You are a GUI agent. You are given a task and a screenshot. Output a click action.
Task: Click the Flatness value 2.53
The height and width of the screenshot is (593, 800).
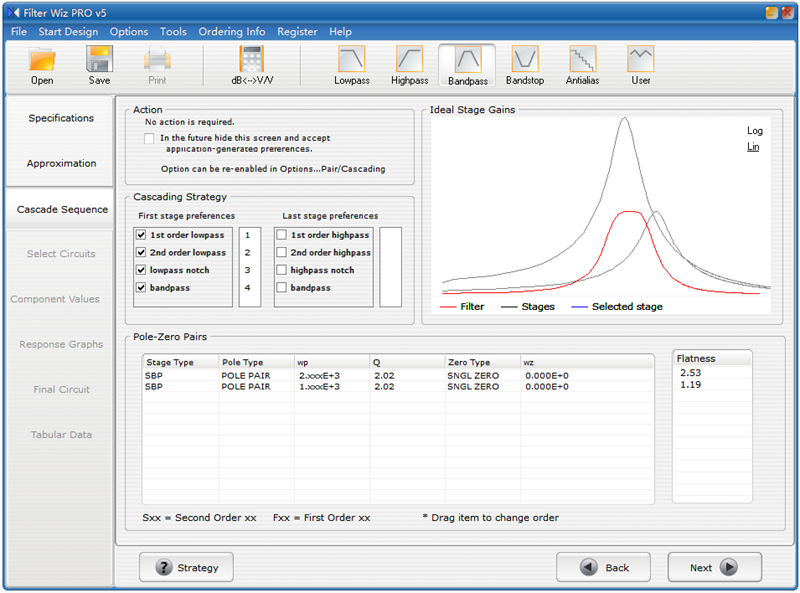(690, 373)
